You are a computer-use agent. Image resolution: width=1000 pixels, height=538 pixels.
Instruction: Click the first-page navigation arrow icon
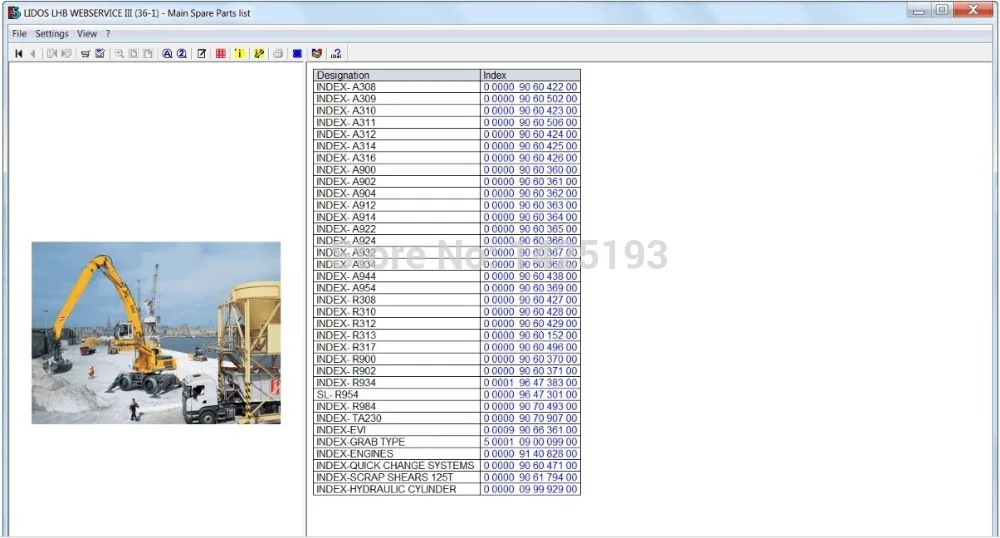18,54
